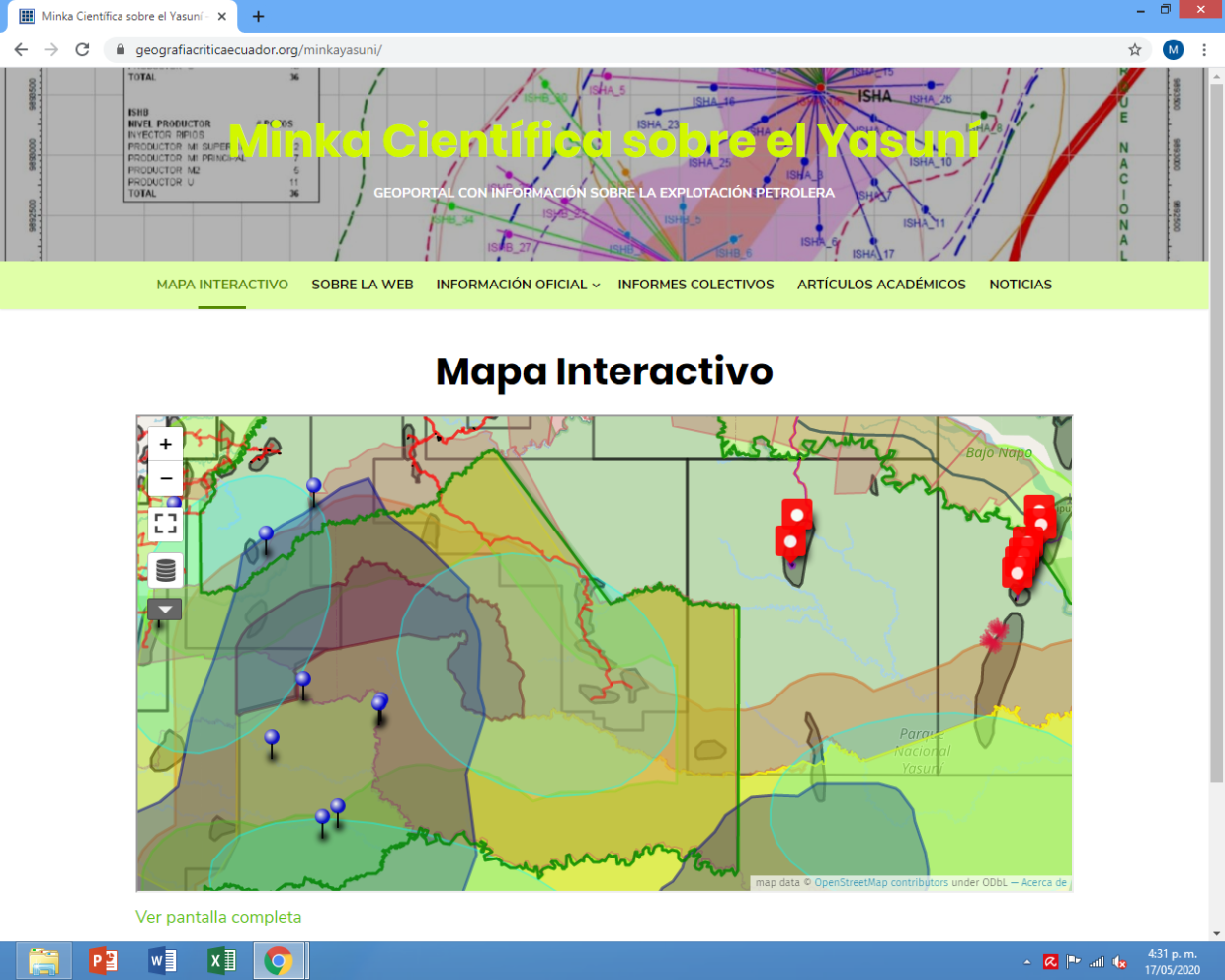Expand the dark arrow dropdown on map
The width and height of the screenshot is (1225, 980).
point(165,610)
